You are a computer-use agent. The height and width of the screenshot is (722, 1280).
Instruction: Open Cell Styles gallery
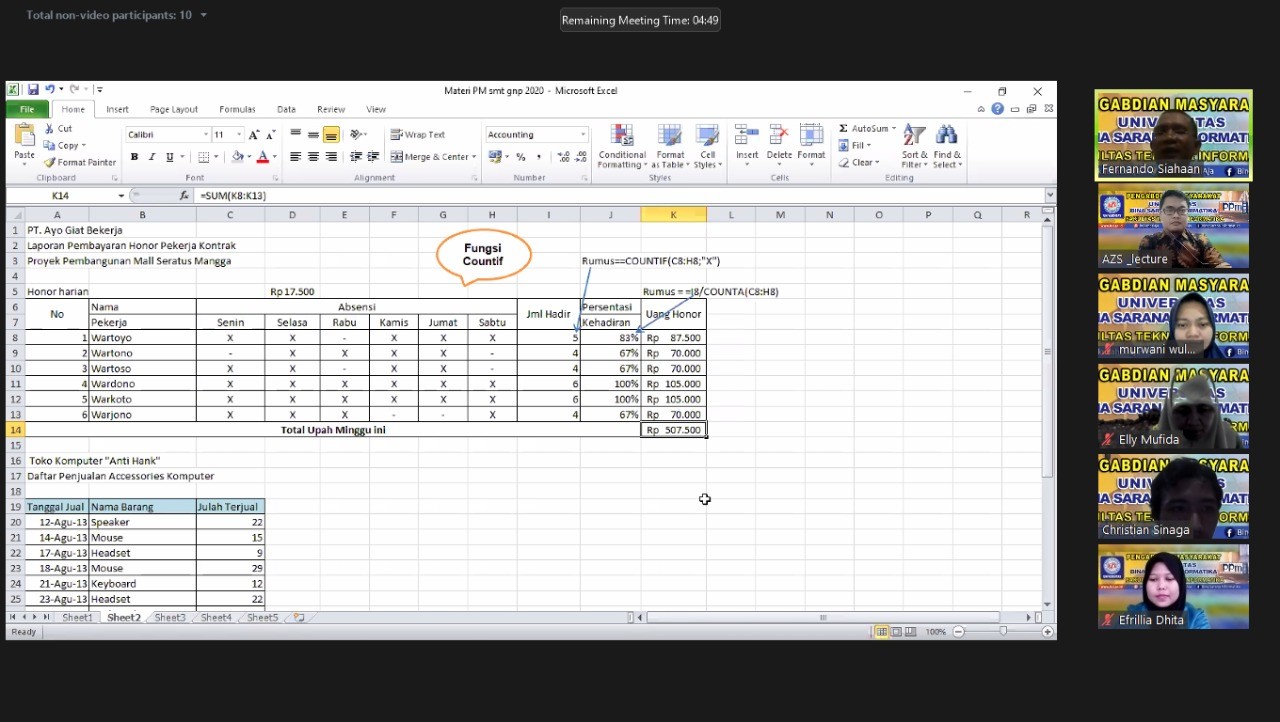(708, 146)
